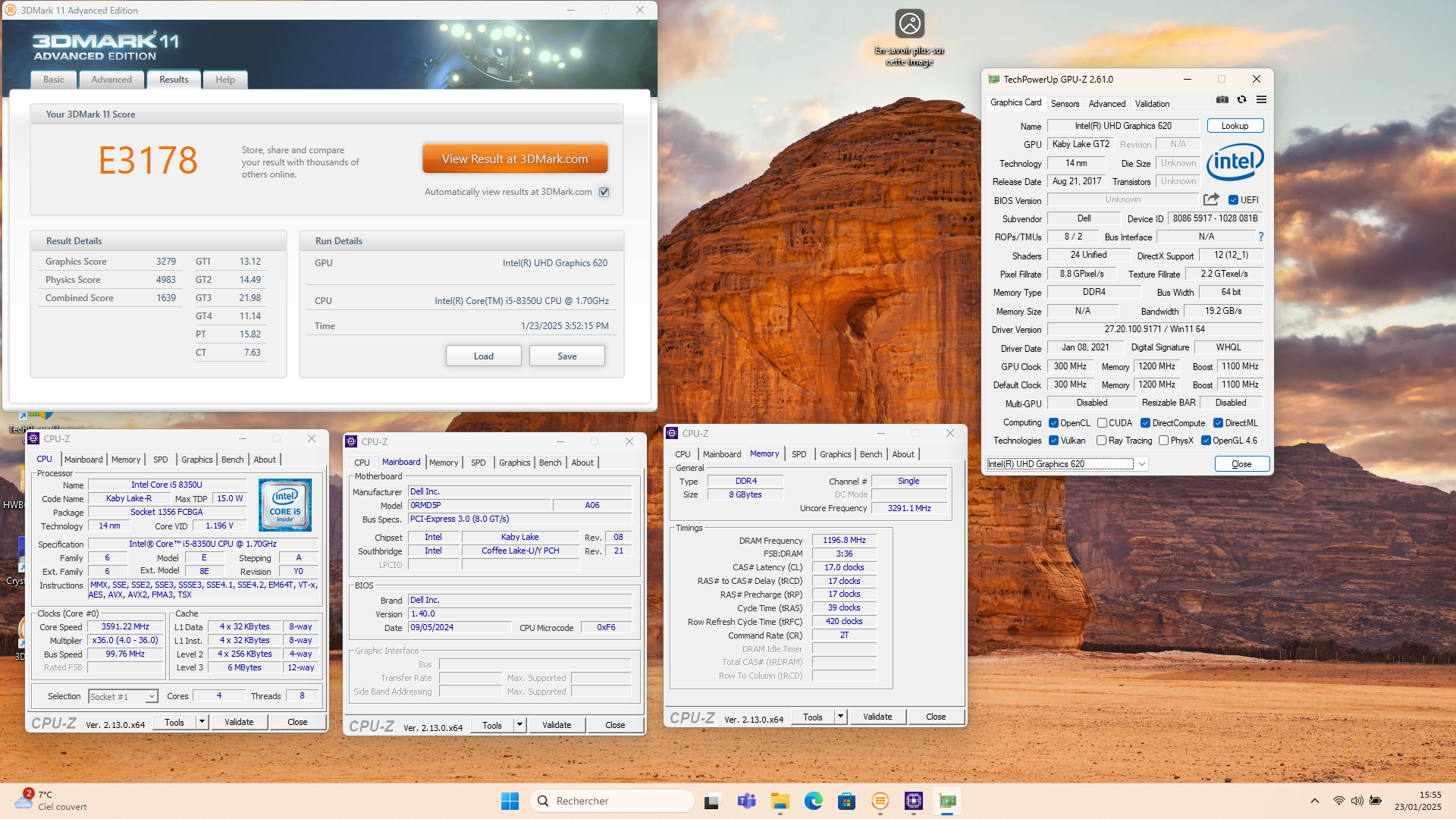1456x819 pixels.
Task: Toggle the PhysX checkbox
Action: pyautogui.click(x=1163, y=441)
